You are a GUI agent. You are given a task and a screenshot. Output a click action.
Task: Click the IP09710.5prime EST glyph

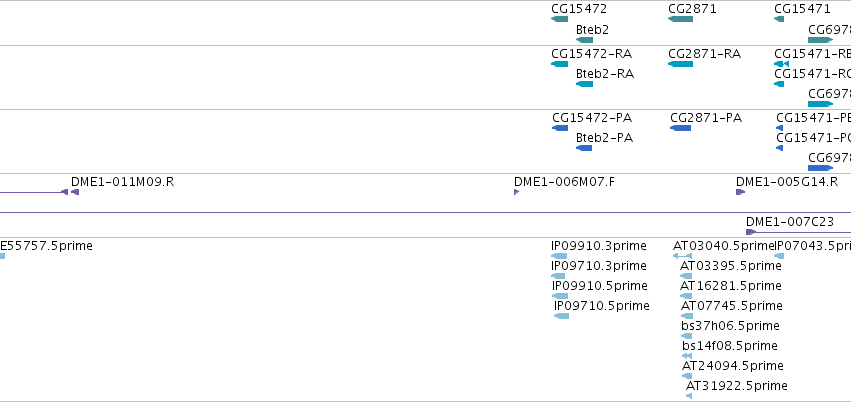pos(562,316)
